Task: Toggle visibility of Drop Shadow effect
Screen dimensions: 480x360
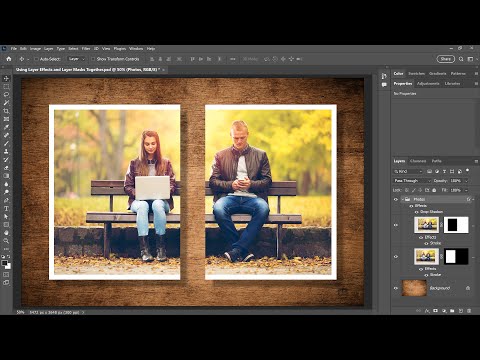Action: 416,212
